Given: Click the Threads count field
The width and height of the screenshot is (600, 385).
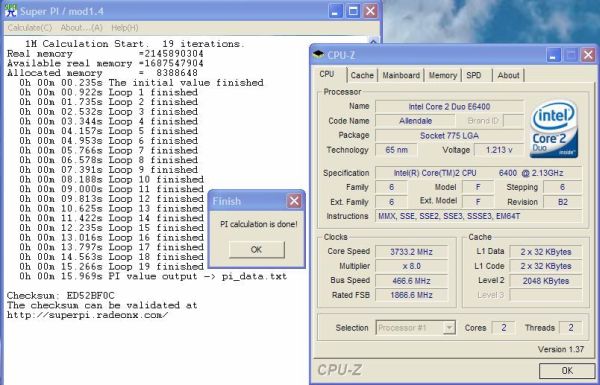Looking at the screenshot, I should coord(571,328).
